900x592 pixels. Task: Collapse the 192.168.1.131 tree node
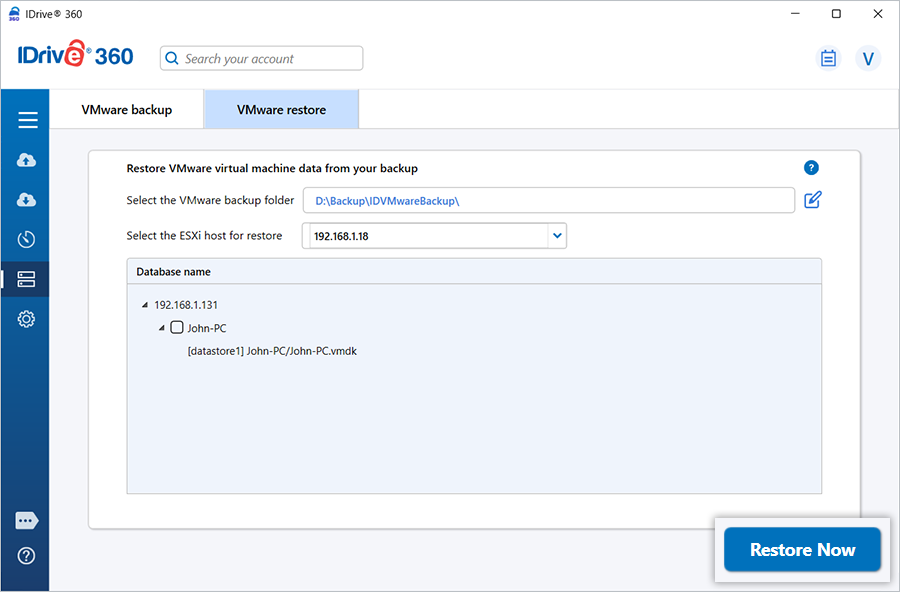(145, 305)
